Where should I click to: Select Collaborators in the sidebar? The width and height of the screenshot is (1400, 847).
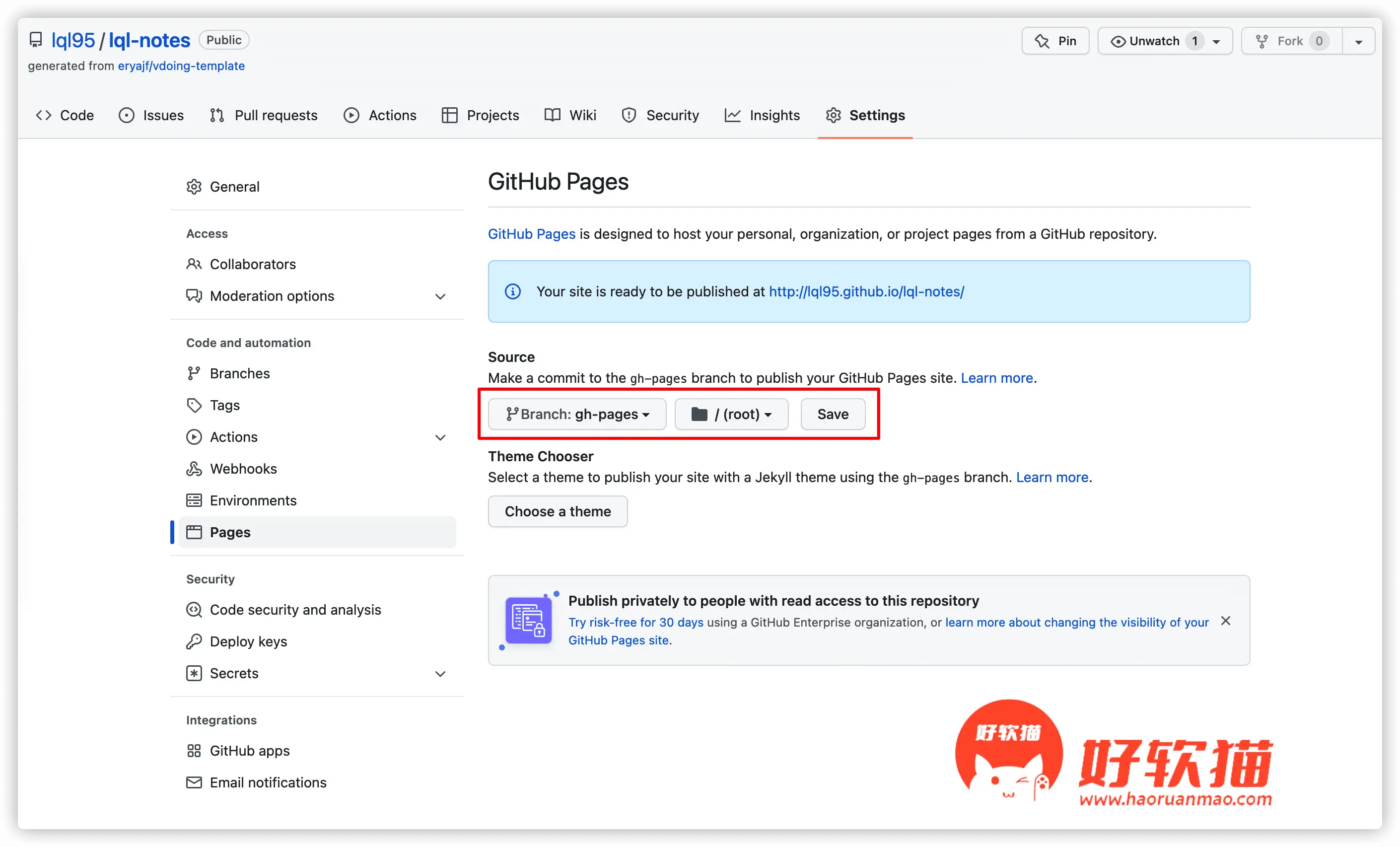point(317,264)
